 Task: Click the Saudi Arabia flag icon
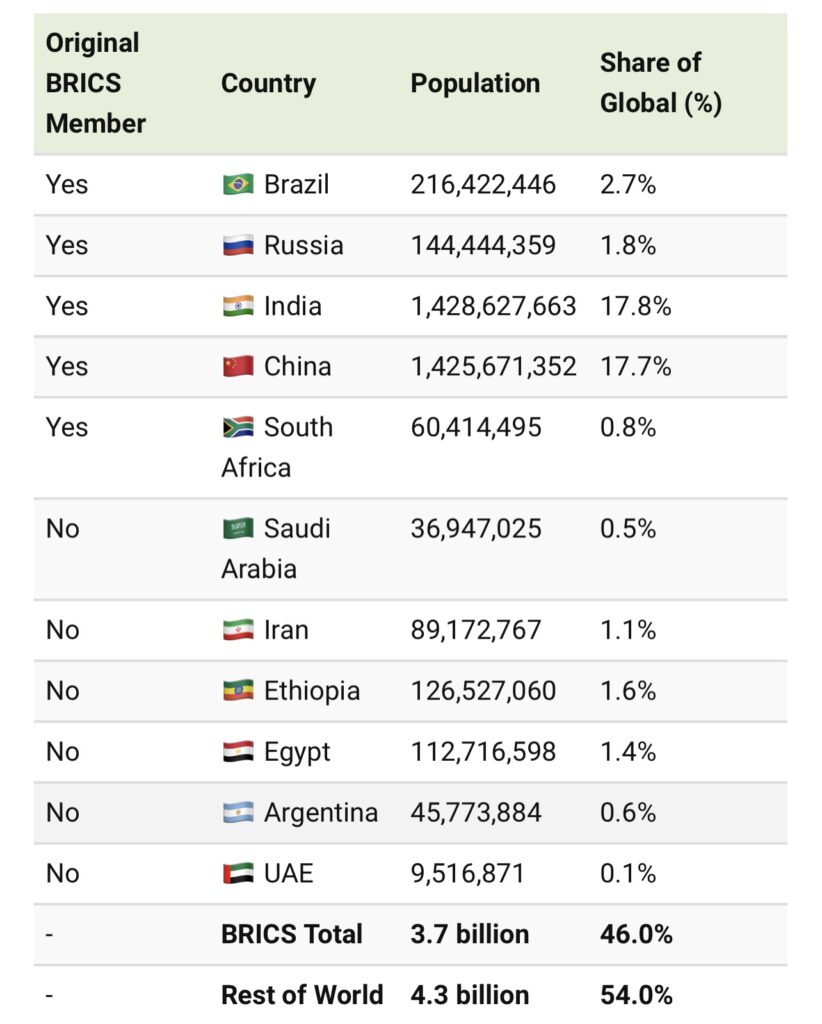(238, 528)
